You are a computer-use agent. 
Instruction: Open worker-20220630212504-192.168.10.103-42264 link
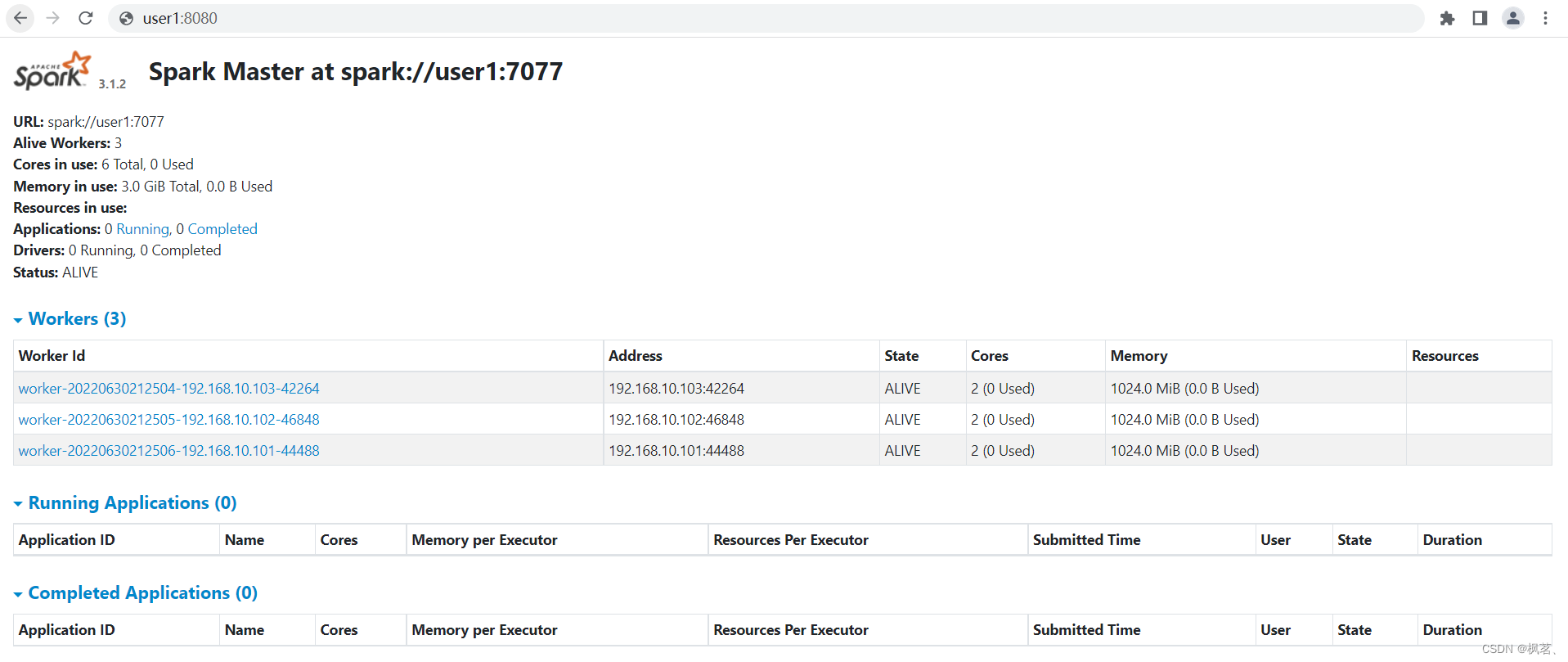[x=168, y=388]
